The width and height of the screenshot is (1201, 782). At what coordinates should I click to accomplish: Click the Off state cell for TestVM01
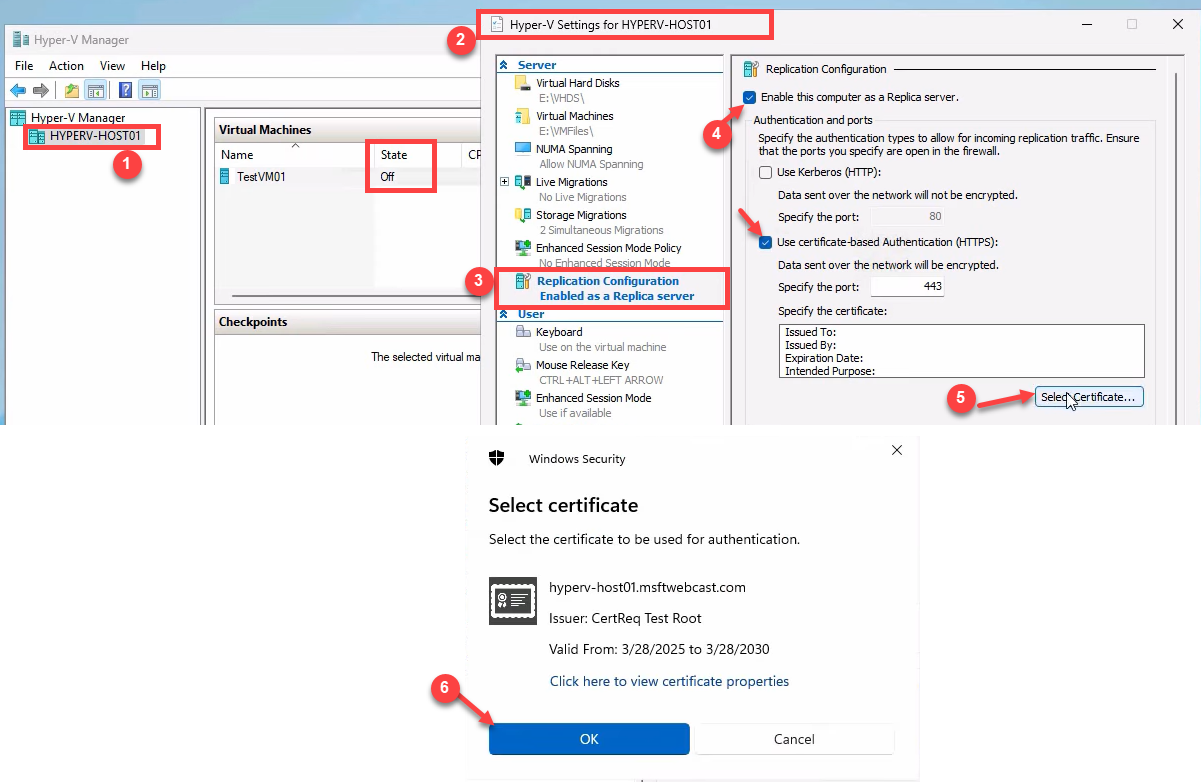tap(387, 177)
